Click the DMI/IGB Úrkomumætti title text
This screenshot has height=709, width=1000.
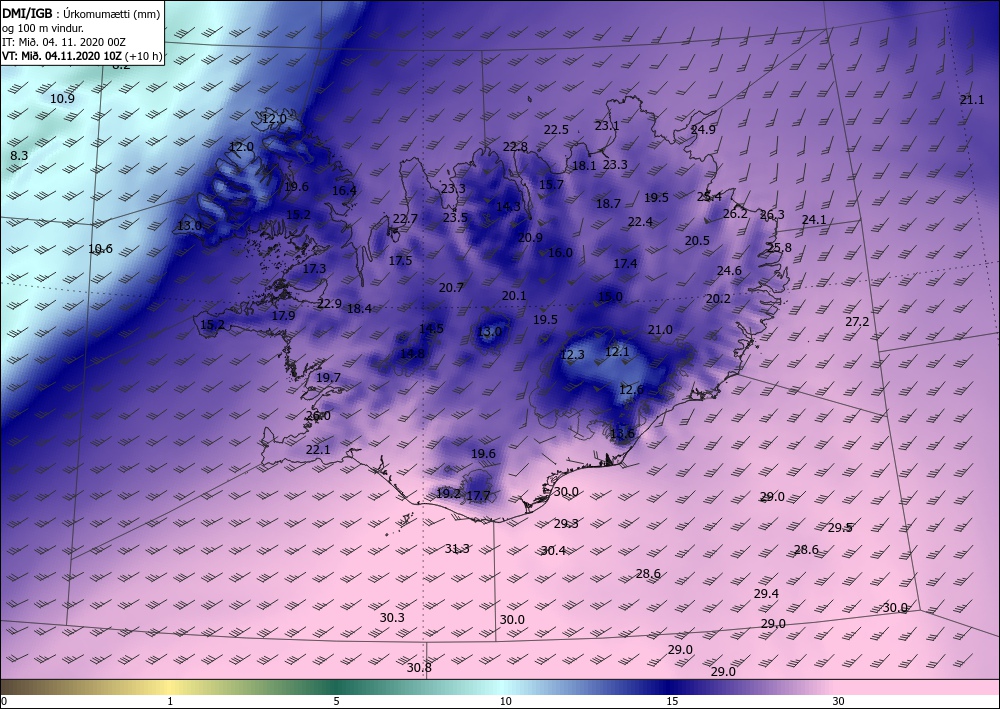point(81,15)
